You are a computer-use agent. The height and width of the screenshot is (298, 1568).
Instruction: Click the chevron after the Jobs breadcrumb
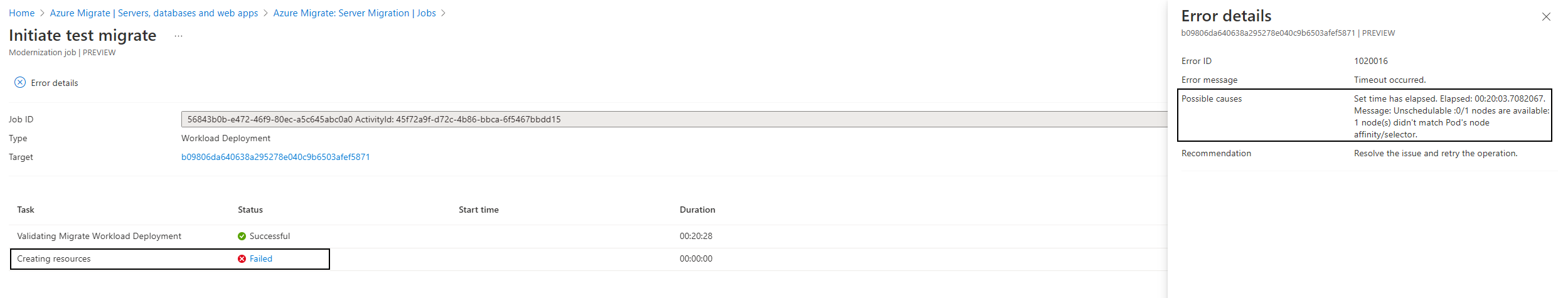tap(444, 13)
